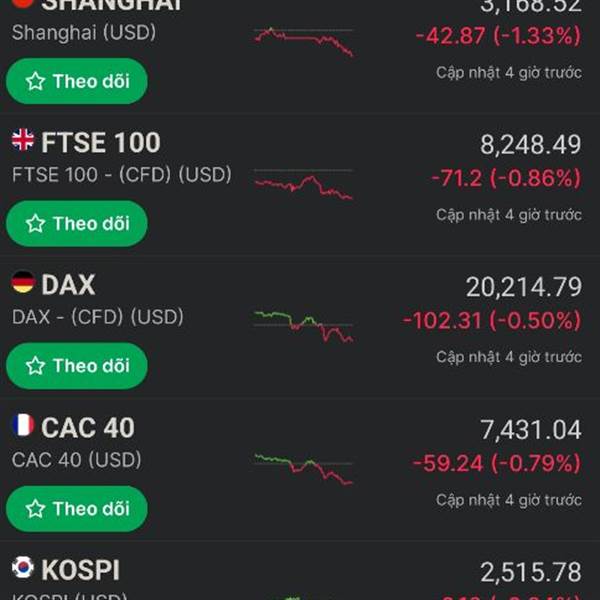The height and width of the screenshot is (600, 600).
Task: Toggle Theo dõi follow button for Shanghai
Action: click(x=77, y=81)
